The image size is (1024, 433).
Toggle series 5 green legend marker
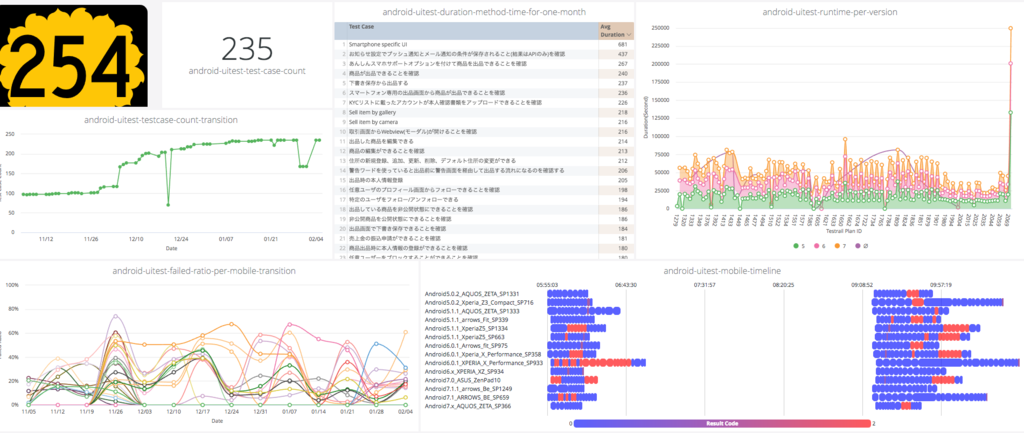point(795,246)
